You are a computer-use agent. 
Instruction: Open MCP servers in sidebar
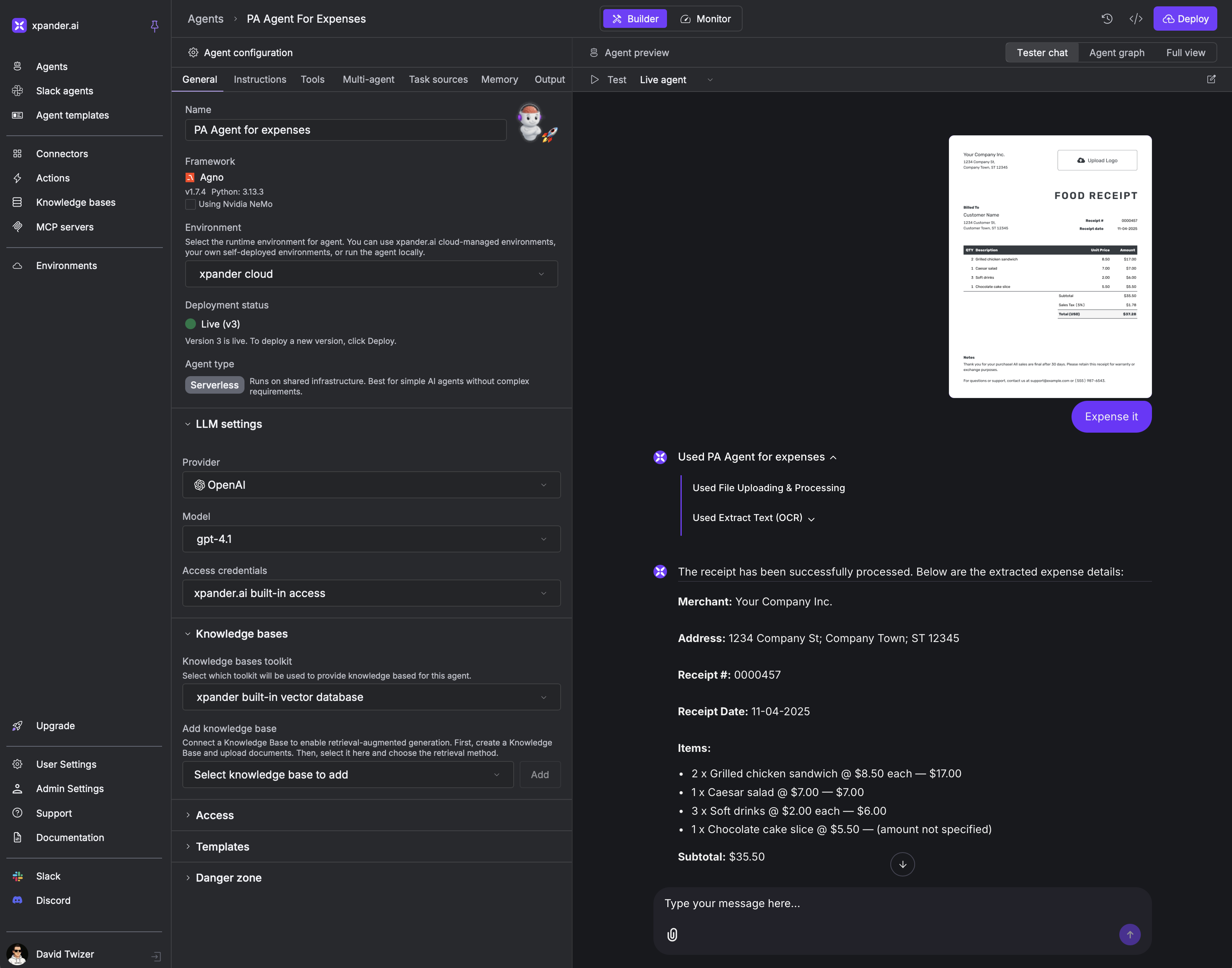tap(65, 227)
